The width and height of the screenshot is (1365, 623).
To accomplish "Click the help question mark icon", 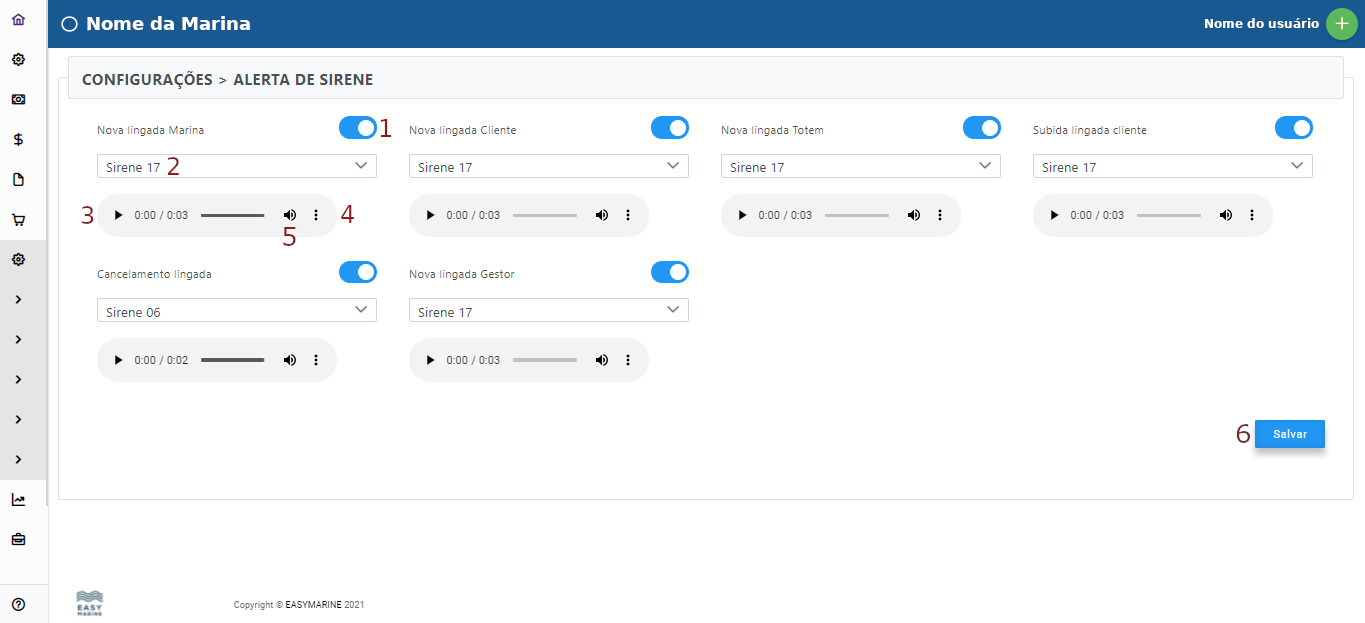I will (x=18, y=604).
